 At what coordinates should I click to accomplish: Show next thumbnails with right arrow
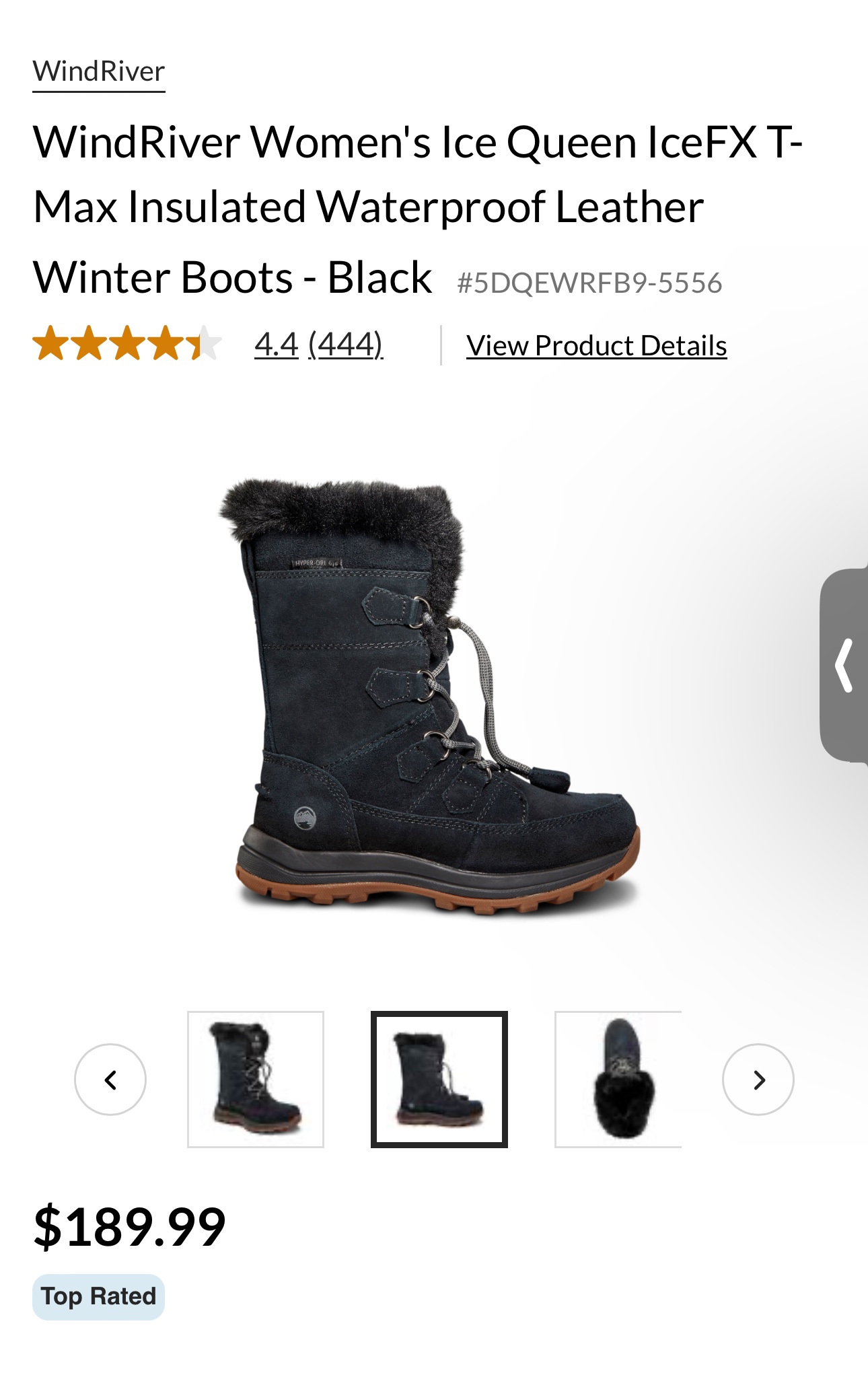[x=758, y=1080]
